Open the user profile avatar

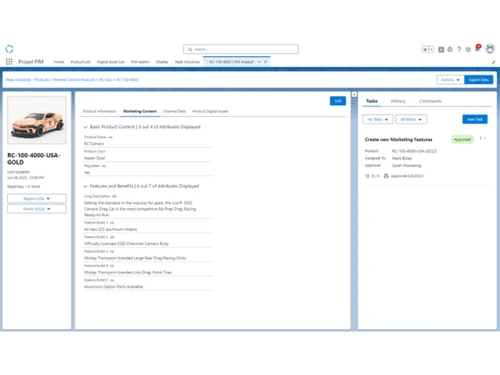click(x=490, y=49)
